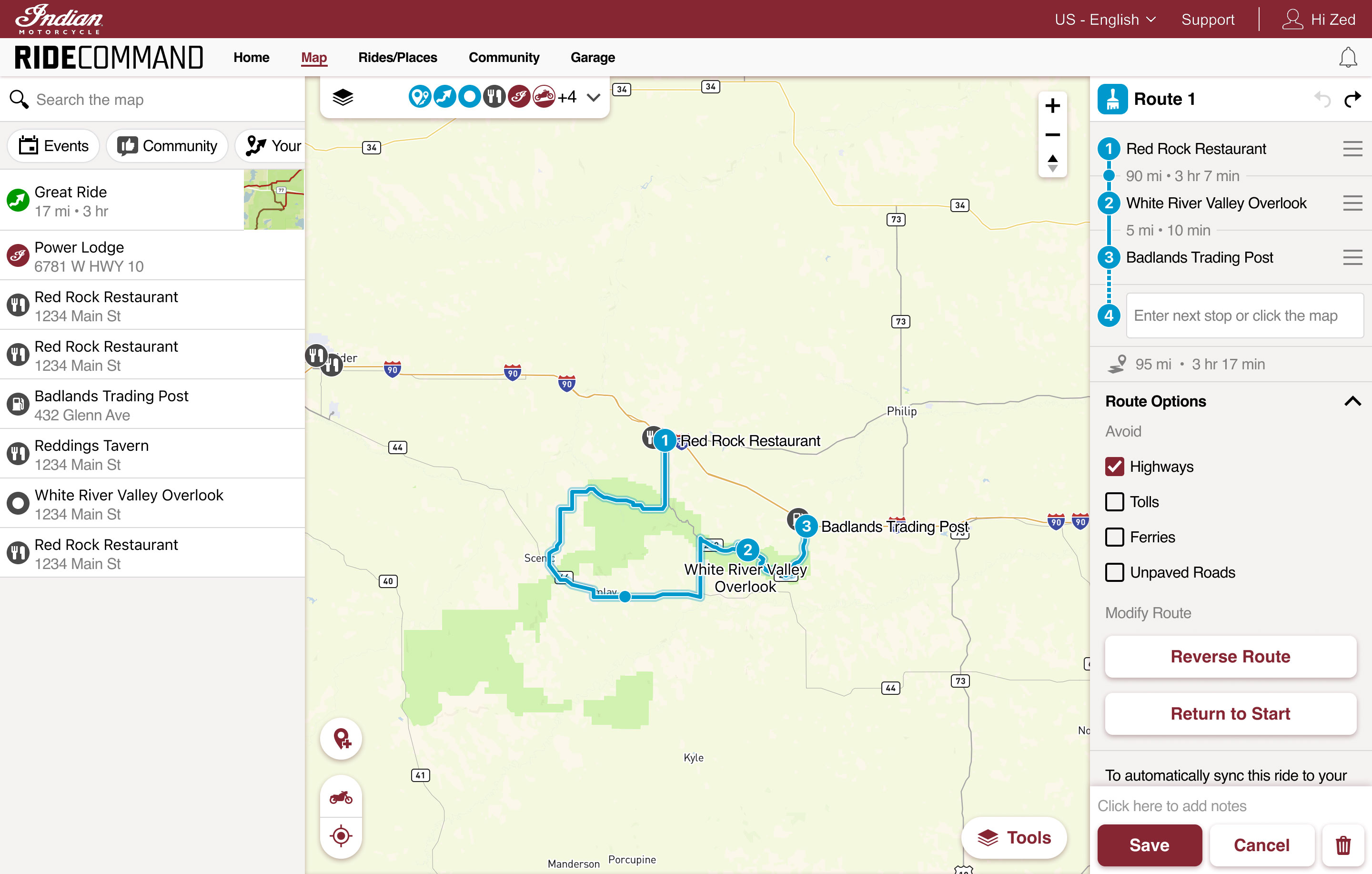Toggle the motorcycle filter icon in toolbar
This screenshot has height=874, width=1372.
[544, 97]
